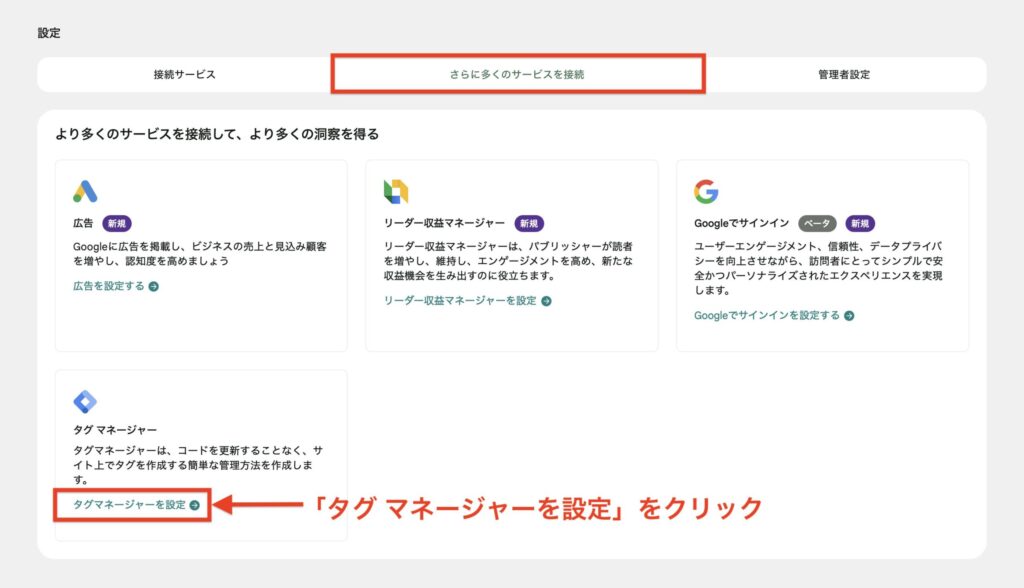This screenshot has height=588, width=1024.
Task: Click the 新規 badge next to ベータ
Action: point(861,224)
